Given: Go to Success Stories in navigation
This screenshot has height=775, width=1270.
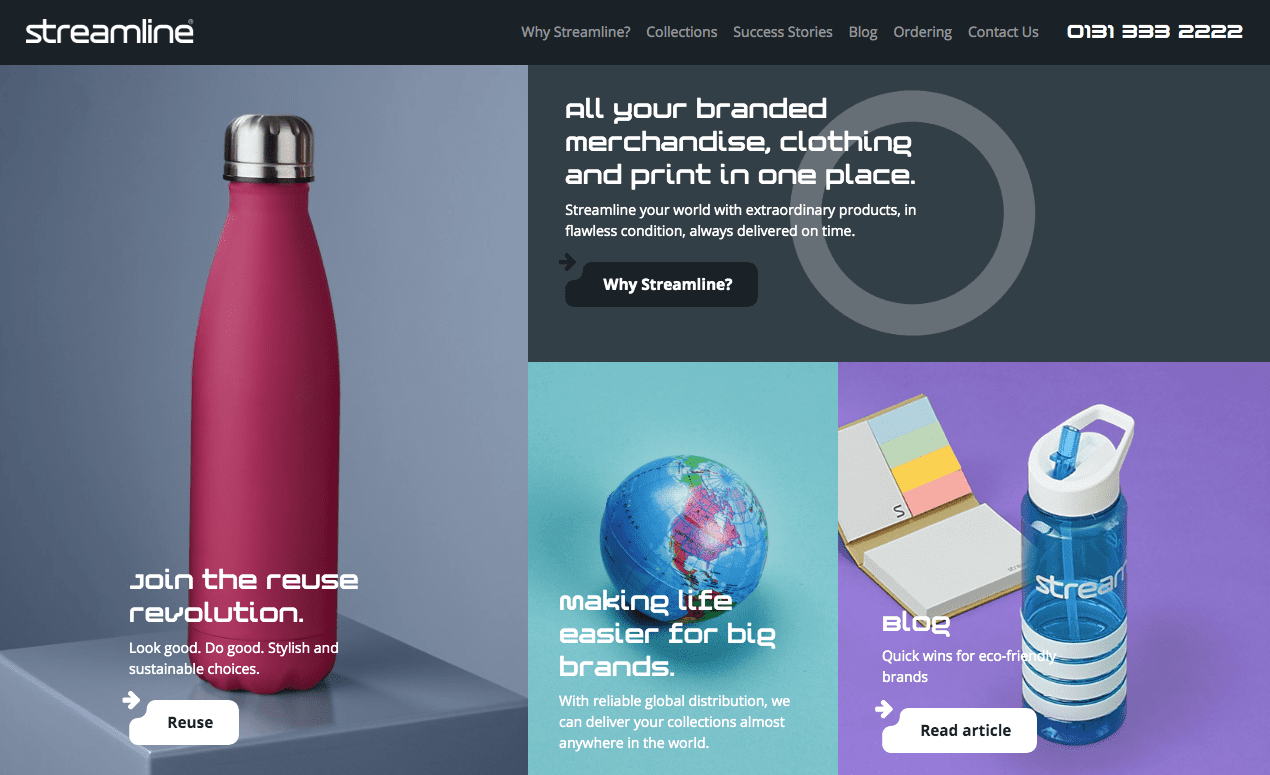Looking at the screenshot, I should pos(783,32).
